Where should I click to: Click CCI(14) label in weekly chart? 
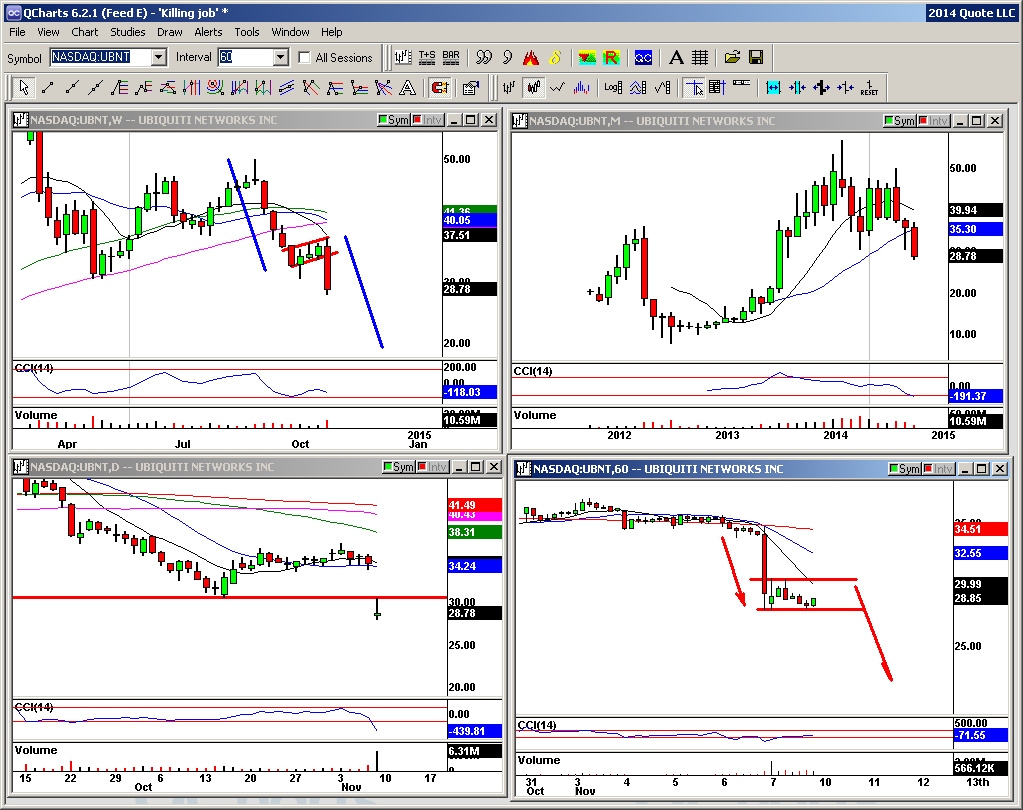pos(34,368)
